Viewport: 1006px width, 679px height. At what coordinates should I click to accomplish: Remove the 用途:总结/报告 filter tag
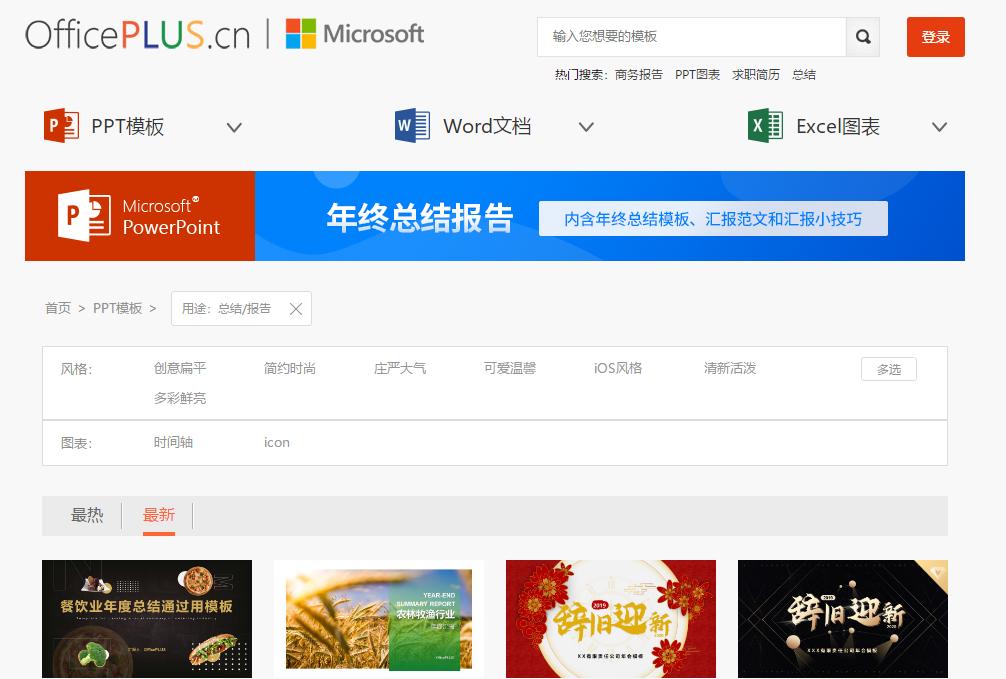click(295, 309)
